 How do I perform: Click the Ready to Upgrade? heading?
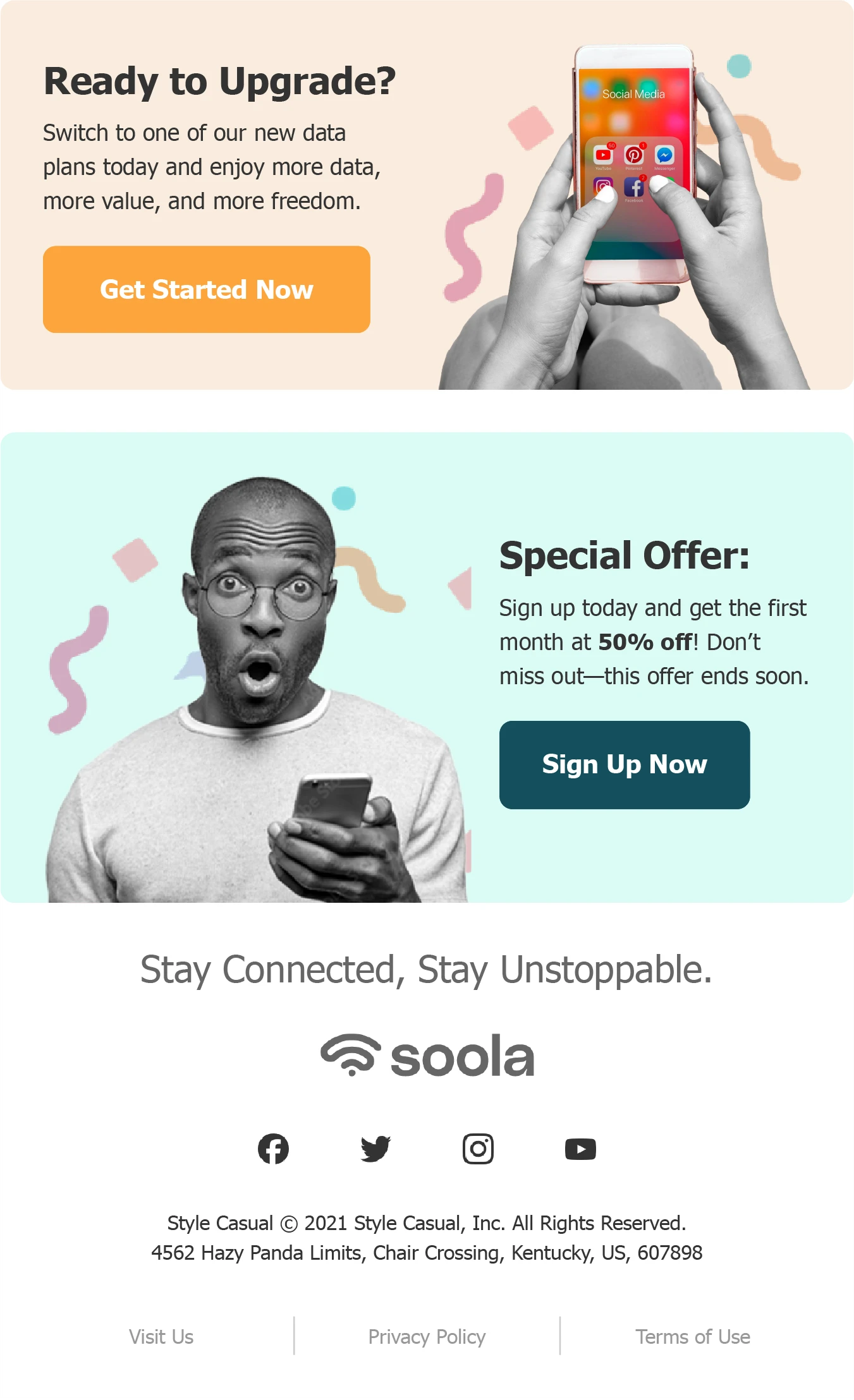(219, 81)
